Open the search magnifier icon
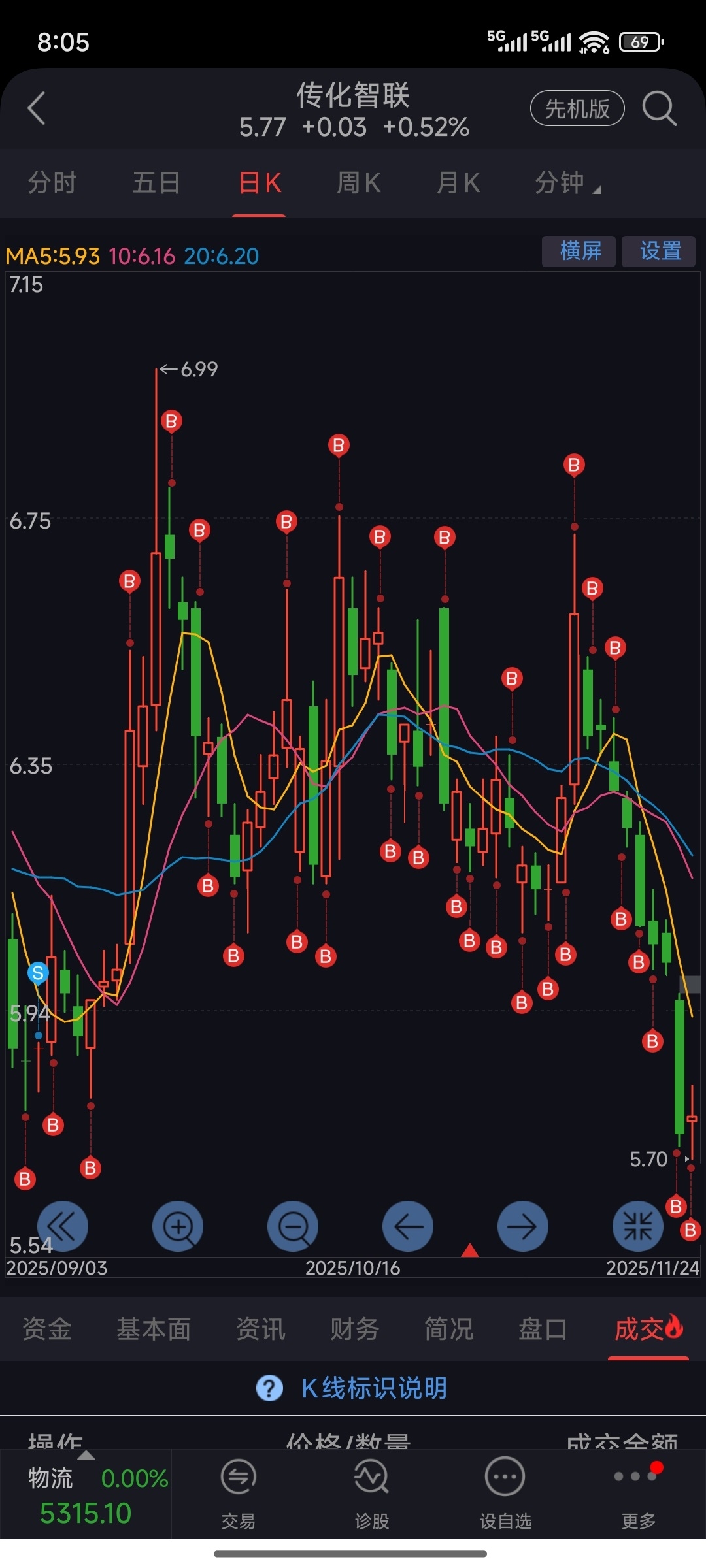706x1568 pixels. [x=658, y=108]
